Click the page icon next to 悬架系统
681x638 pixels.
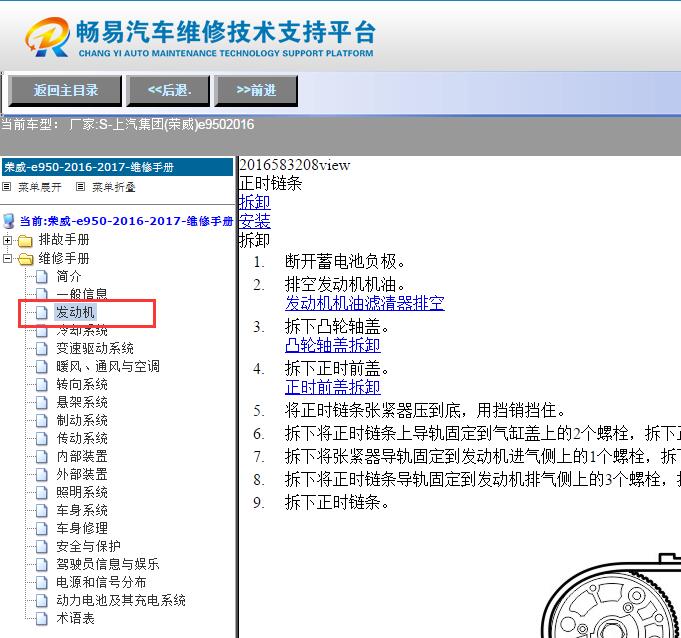click(42, 403)
